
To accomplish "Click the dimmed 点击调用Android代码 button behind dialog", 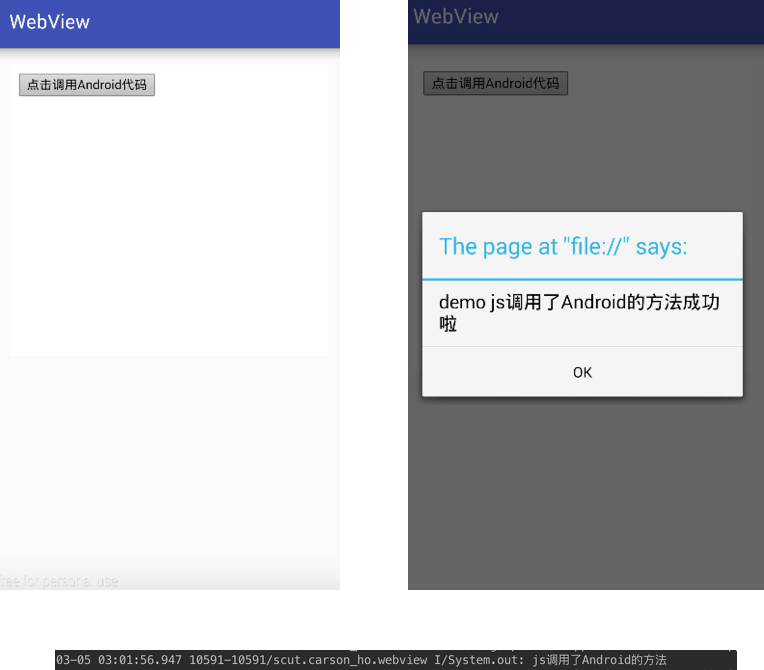I will tap(495, 83).
